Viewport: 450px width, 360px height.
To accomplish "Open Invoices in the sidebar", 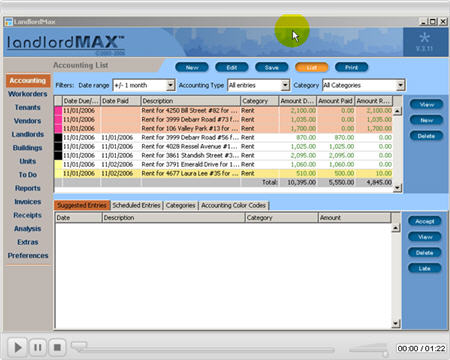I will point(28,202).
